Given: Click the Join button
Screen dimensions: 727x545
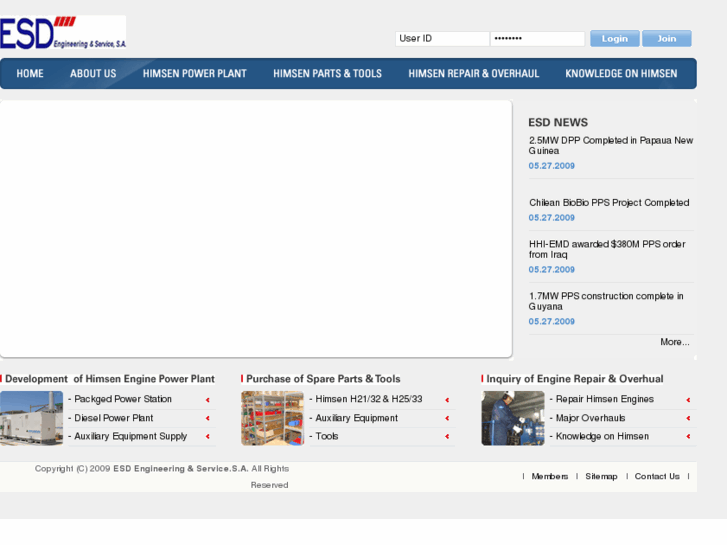Looking at the screenshot, I should point(667,38).
